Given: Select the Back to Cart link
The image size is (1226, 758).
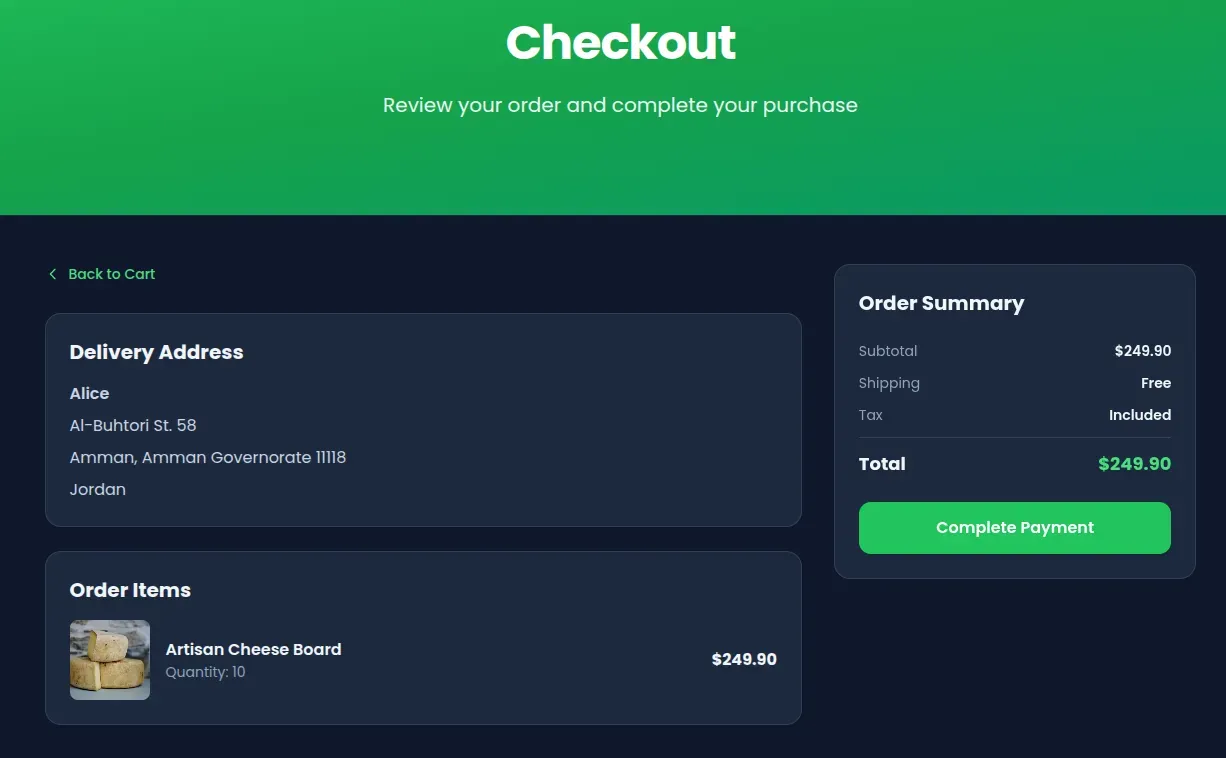Looking at the screenshot, I should pos(112,274).
